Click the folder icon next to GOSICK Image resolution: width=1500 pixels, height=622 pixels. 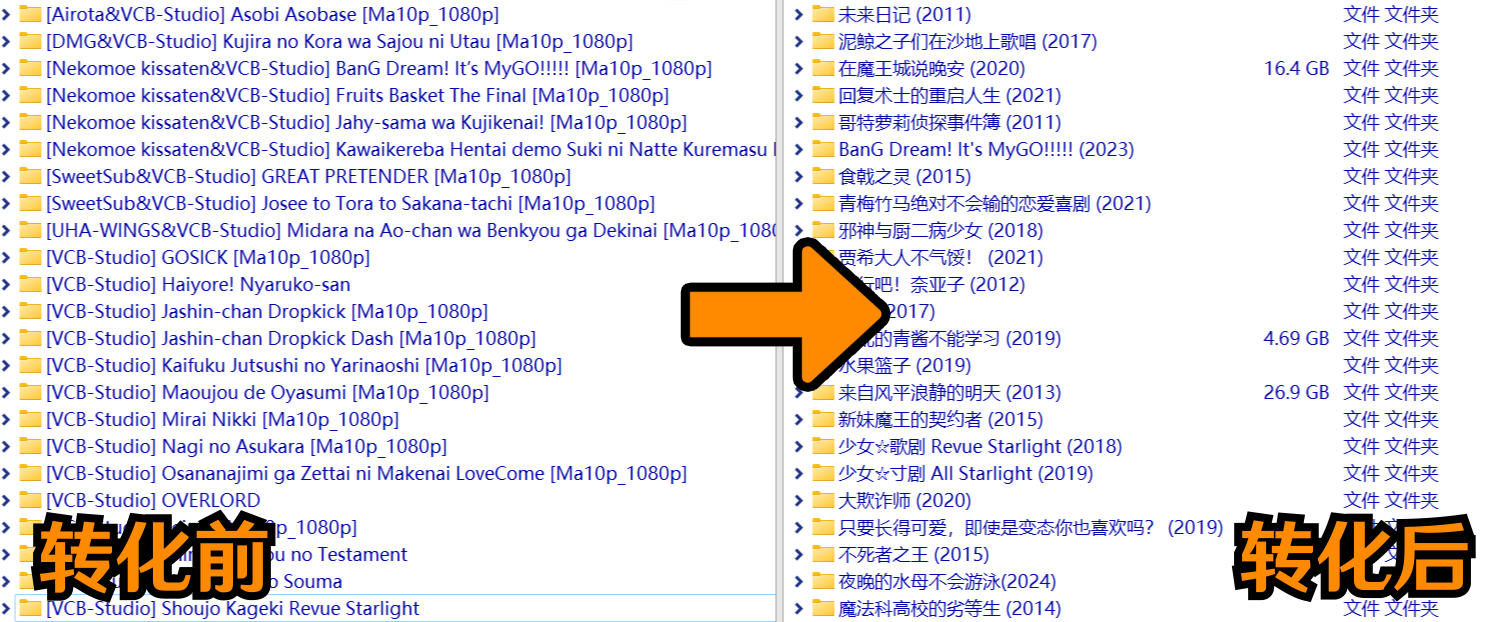click(x=30, y=258)
